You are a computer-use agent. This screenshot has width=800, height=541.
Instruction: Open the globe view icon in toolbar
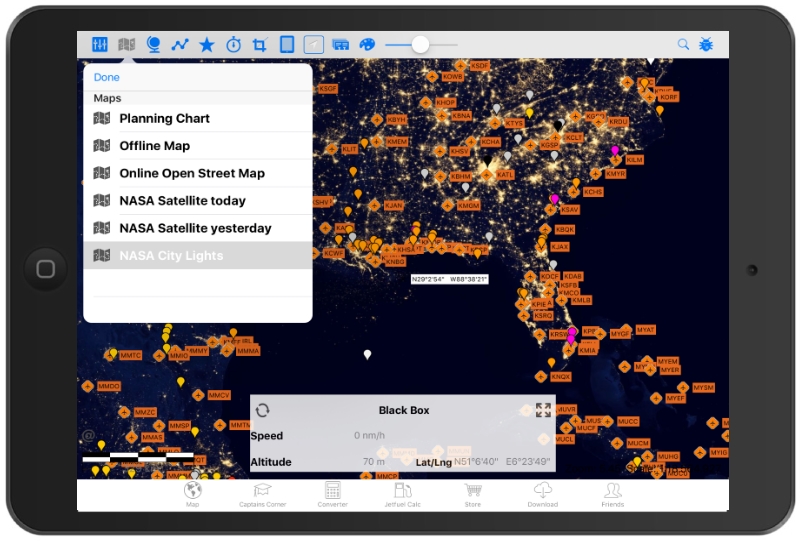click(x=153, y=45)
